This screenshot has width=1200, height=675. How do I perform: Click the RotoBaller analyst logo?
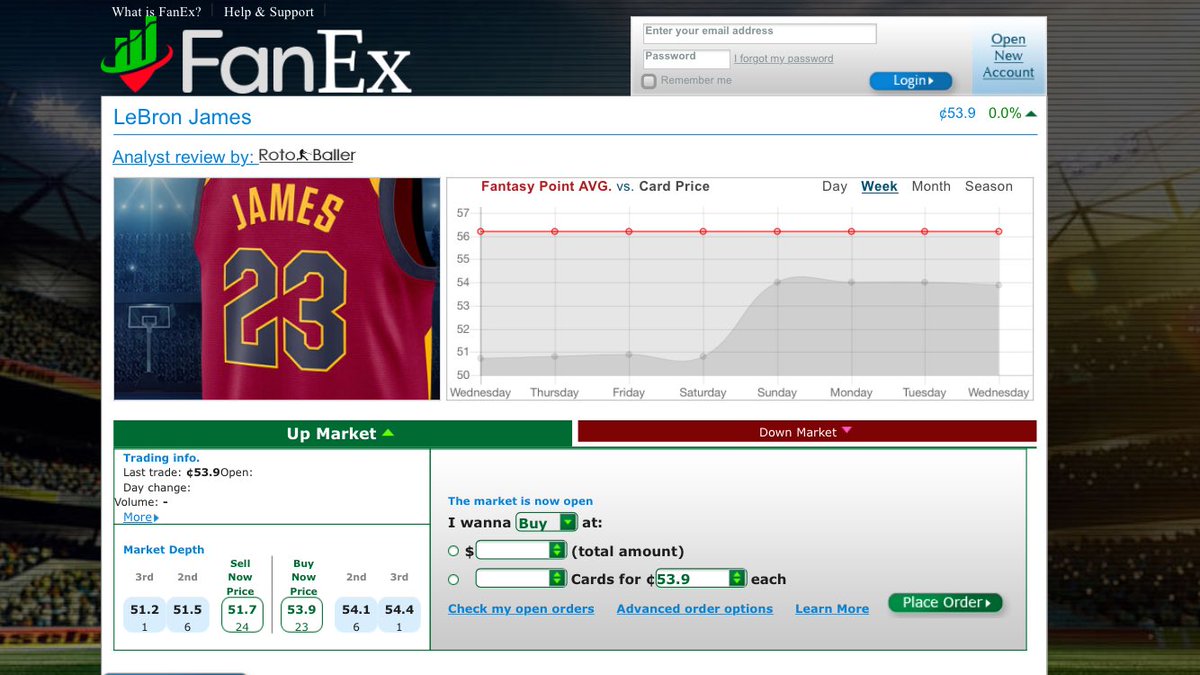point(307,155)
